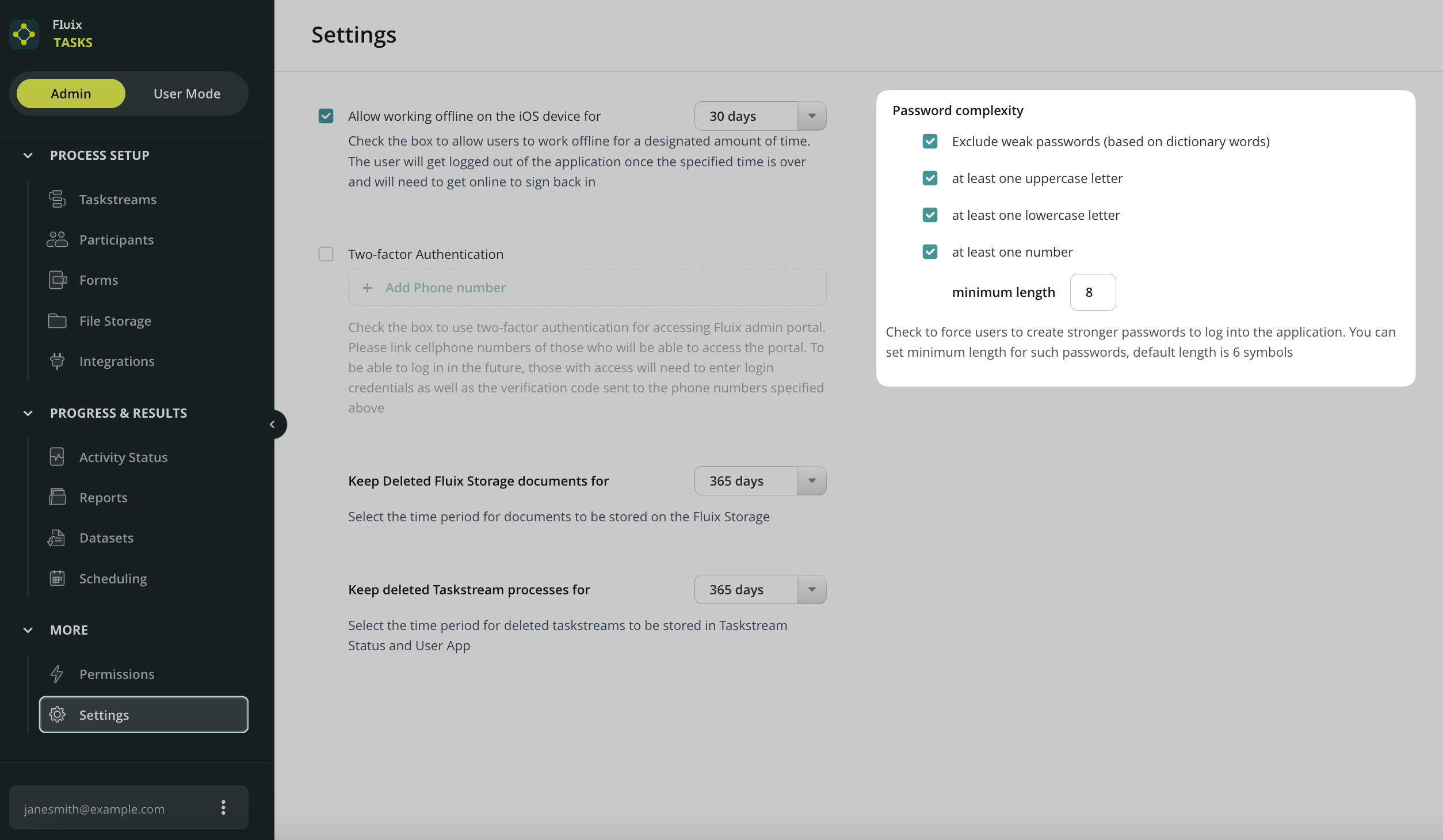Select the Integrations plug icon
1443x840 pixels.
[x=57, y=361]
